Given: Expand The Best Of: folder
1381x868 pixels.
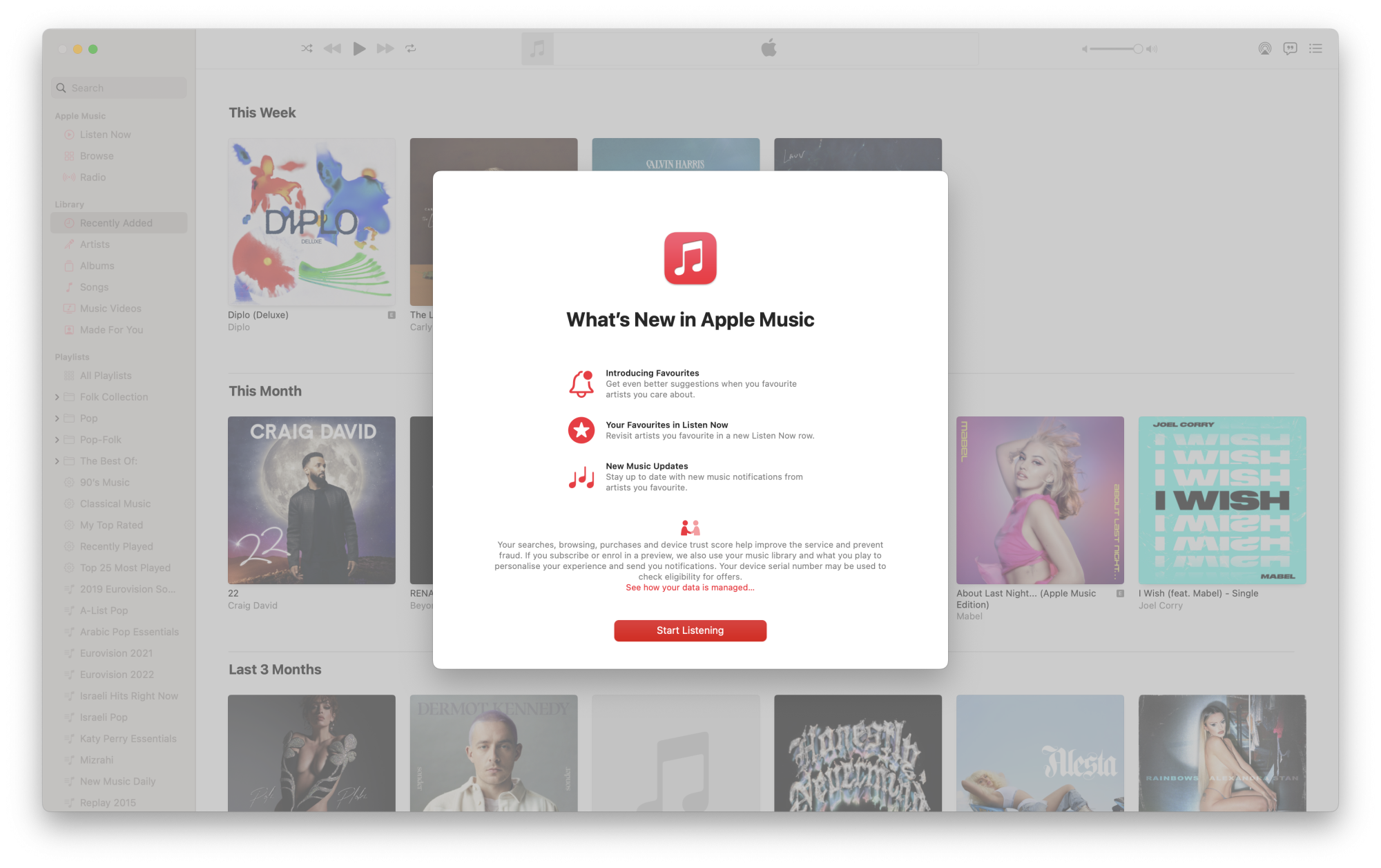Looking at the screenshot, I should 57,461.
